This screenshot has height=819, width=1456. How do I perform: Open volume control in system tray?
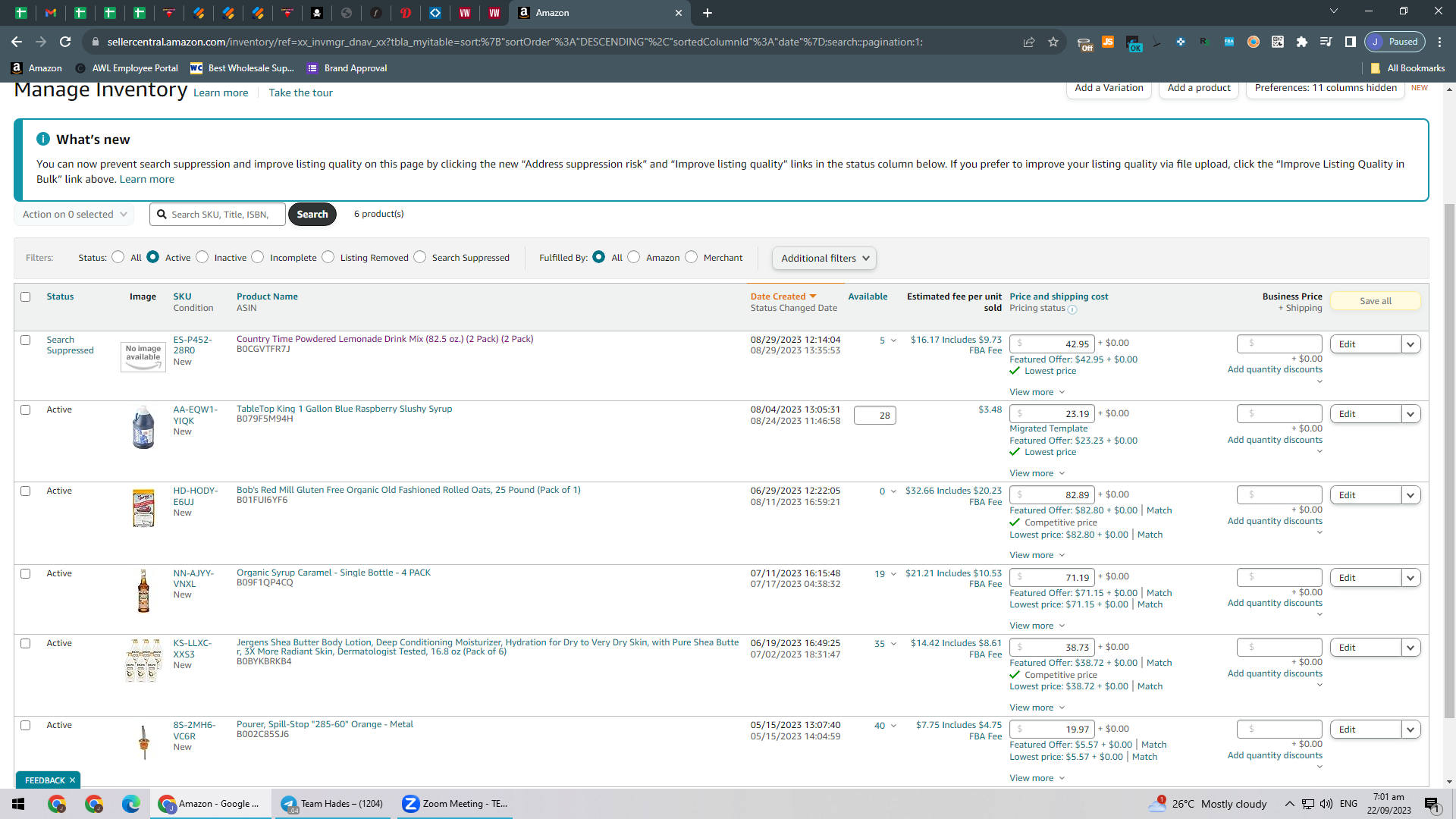coord(1326,804)
